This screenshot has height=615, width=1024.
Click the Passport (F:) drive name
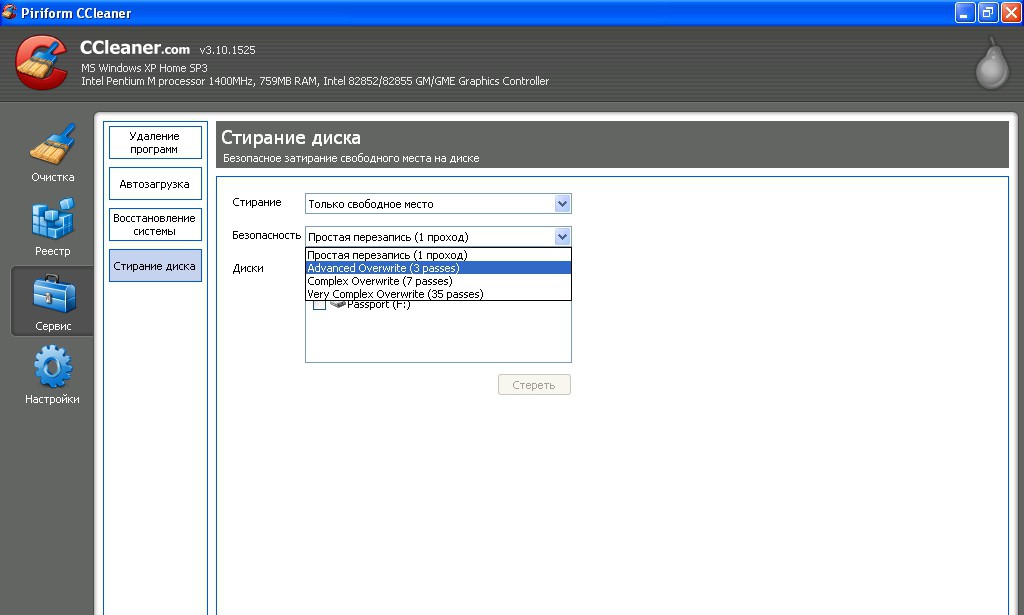[379, 305]
